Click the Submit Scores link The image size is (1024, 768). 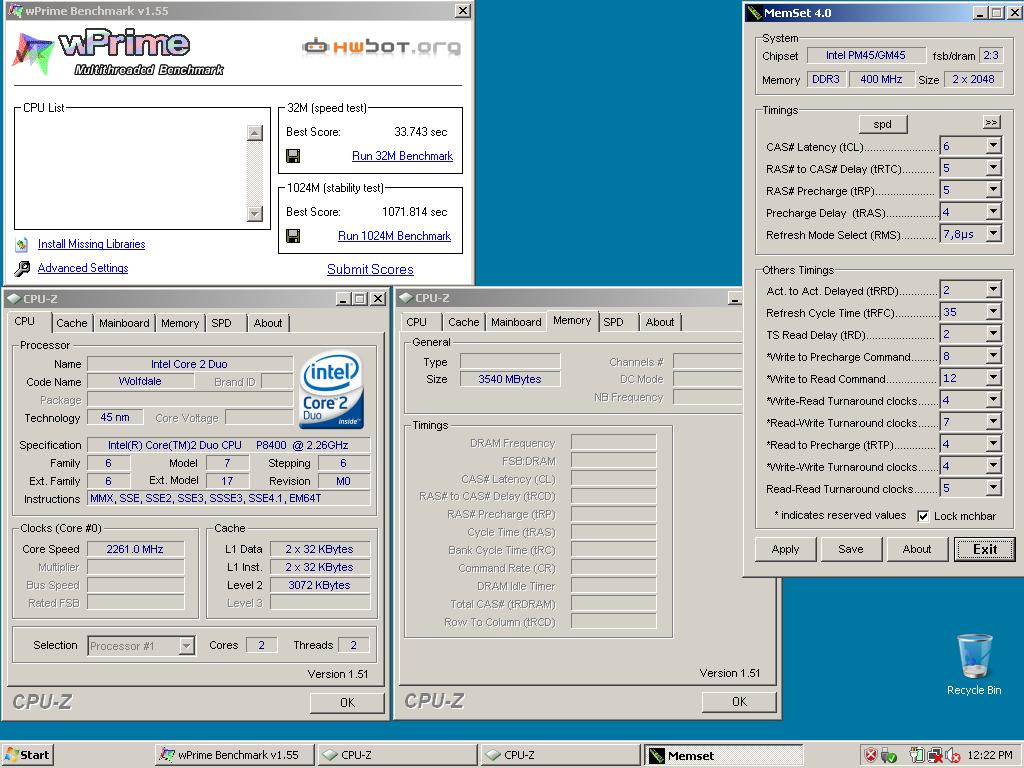[370, 269]
